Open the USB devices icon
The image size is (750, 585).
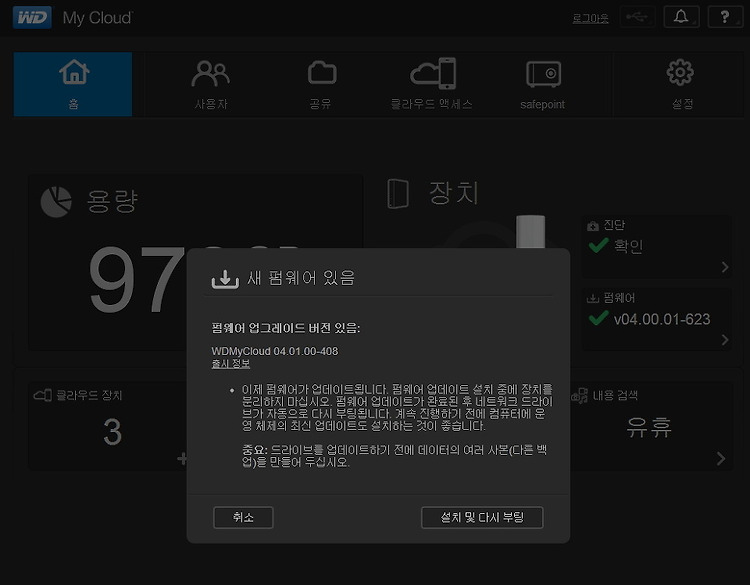click(637, 17)
